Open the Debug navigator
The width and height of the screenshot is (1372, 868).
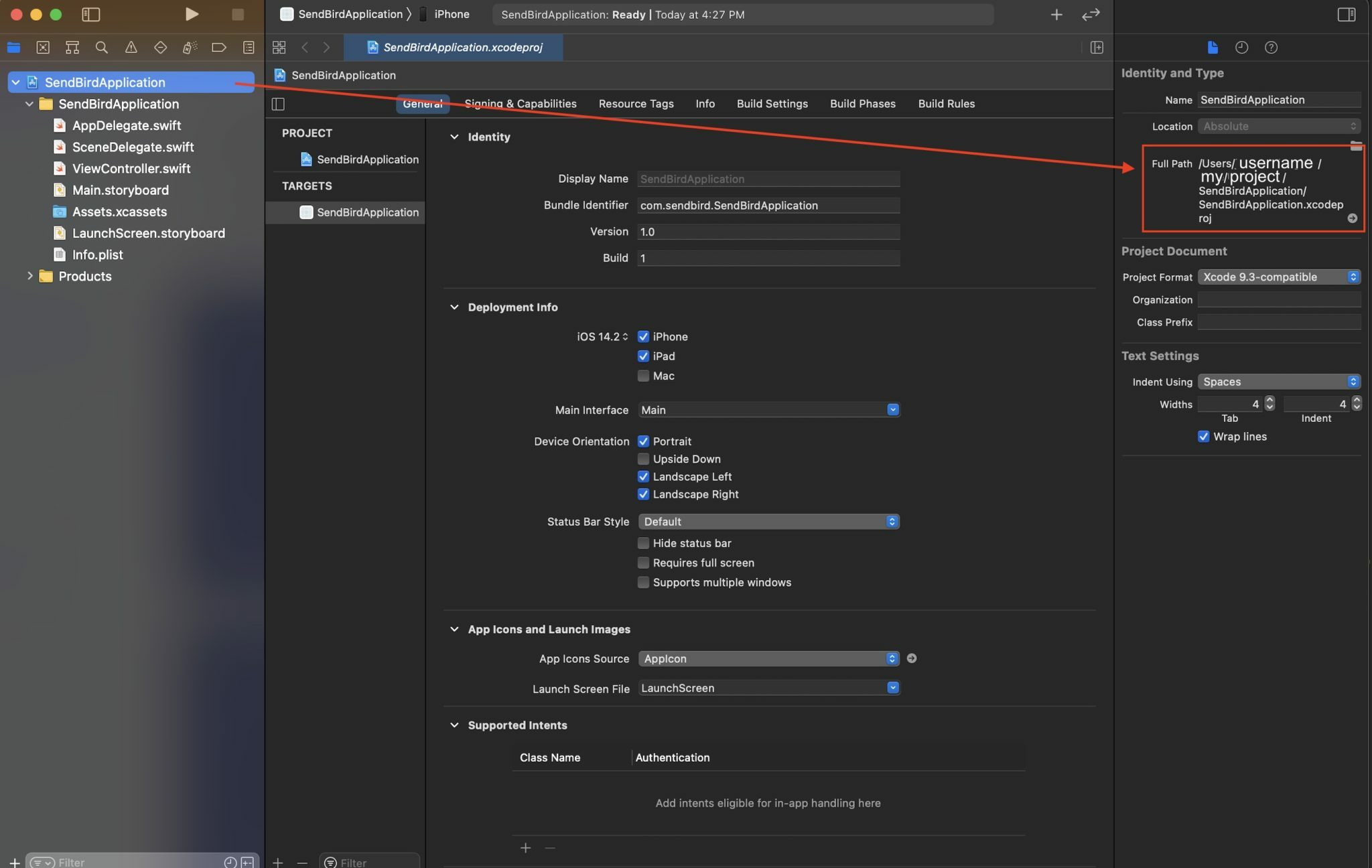[x=190, y=48]
